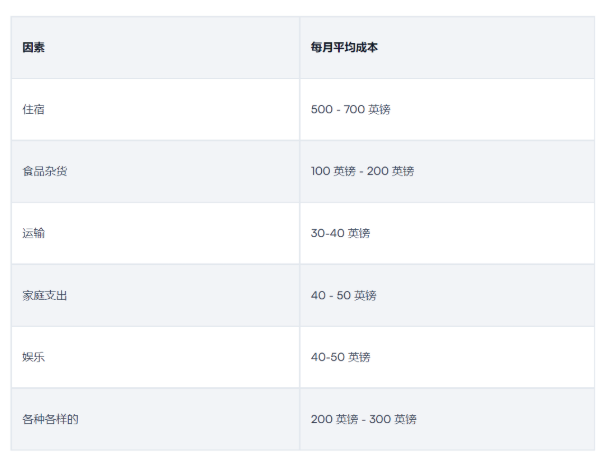Click the 因素 column header
The image size is (605, 457).
coord(33,47)
